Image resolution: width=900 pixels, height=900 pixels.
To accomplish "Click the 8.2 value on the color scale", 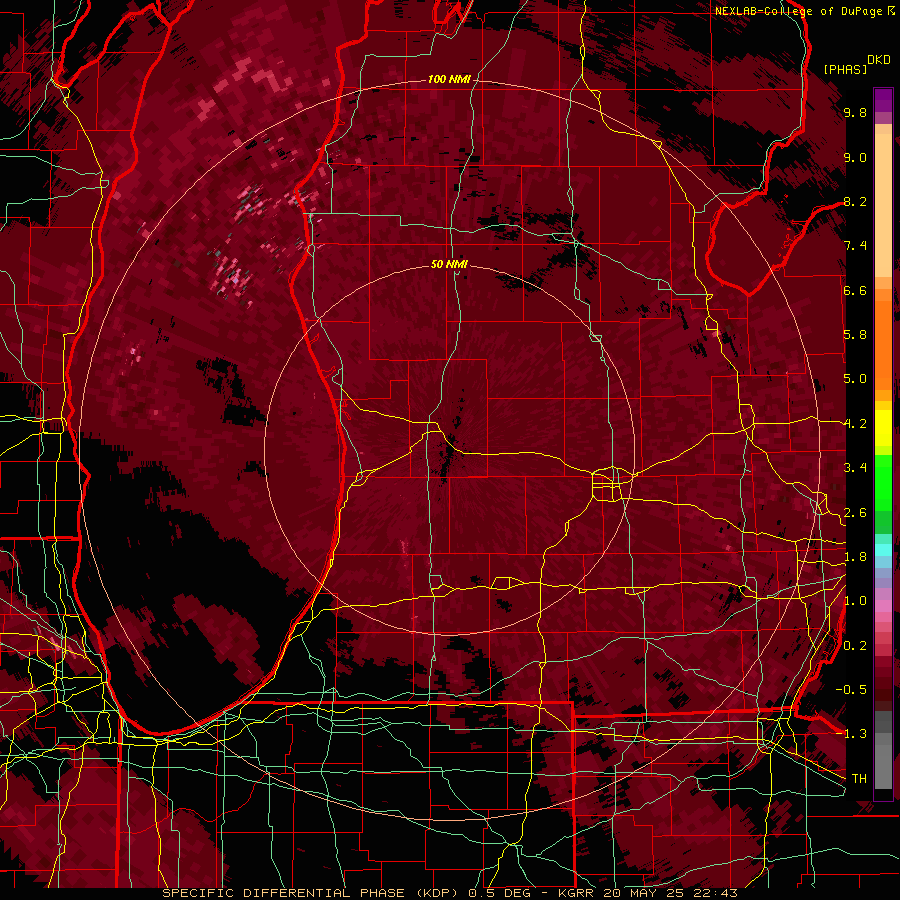I will pos(855,202).
